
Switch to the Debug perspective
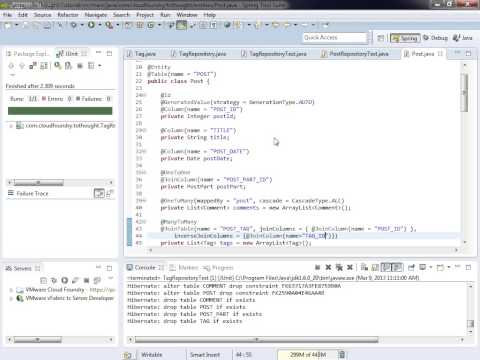point(435,38)
